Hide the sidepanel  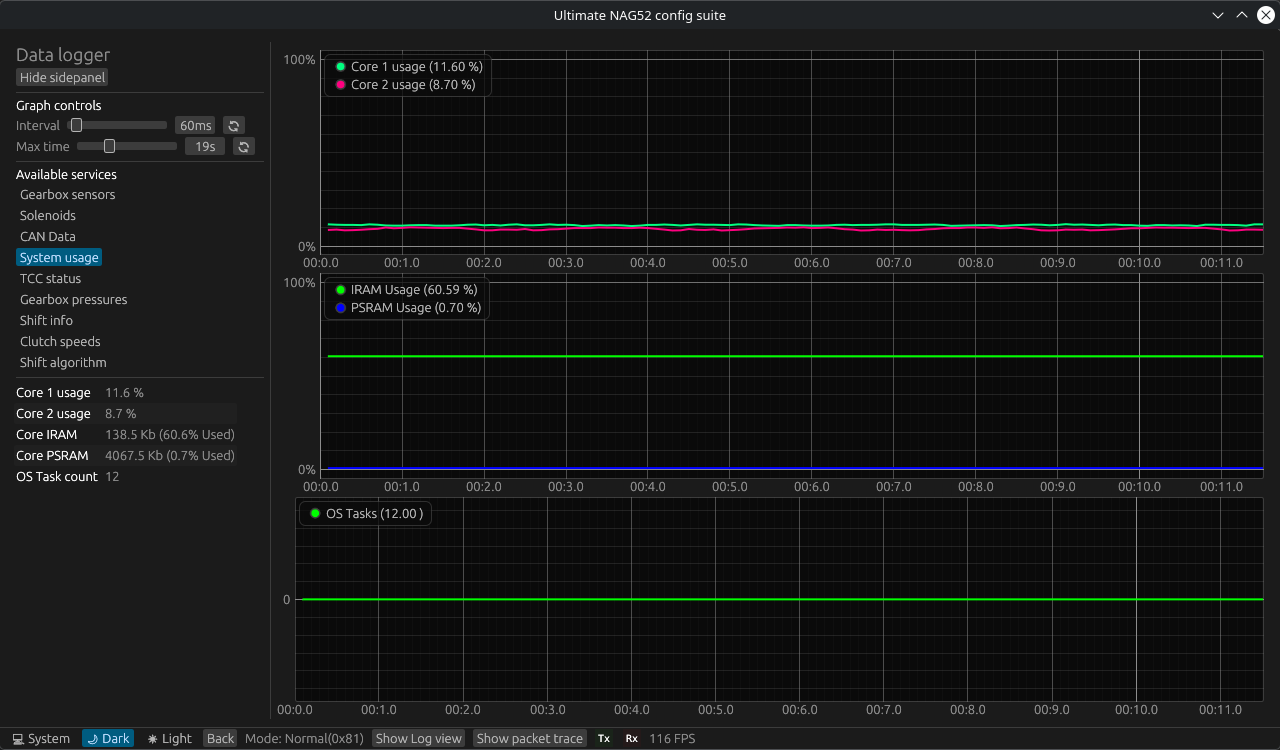coord(62,78)
